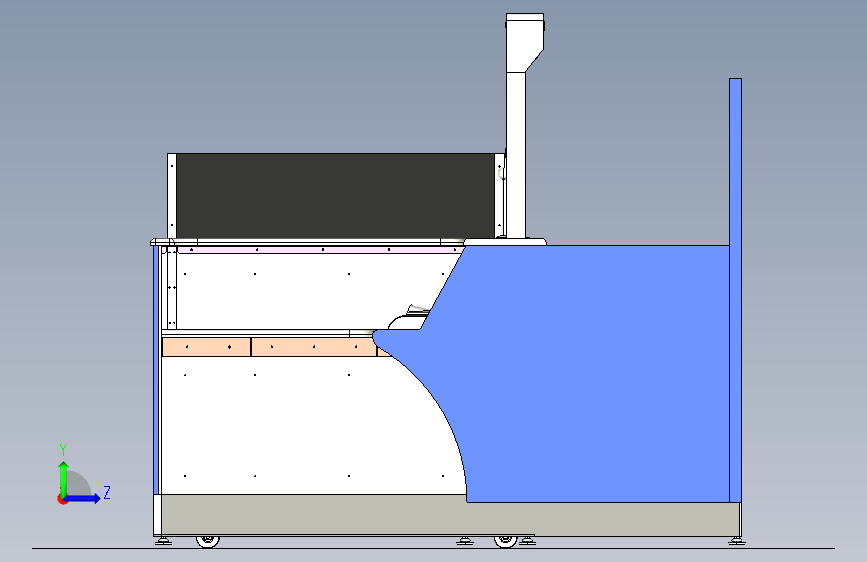This screenshot has width=867, height=562.
Task: Click the blue Z axis arrow of the triad
Action: [83, 498]
